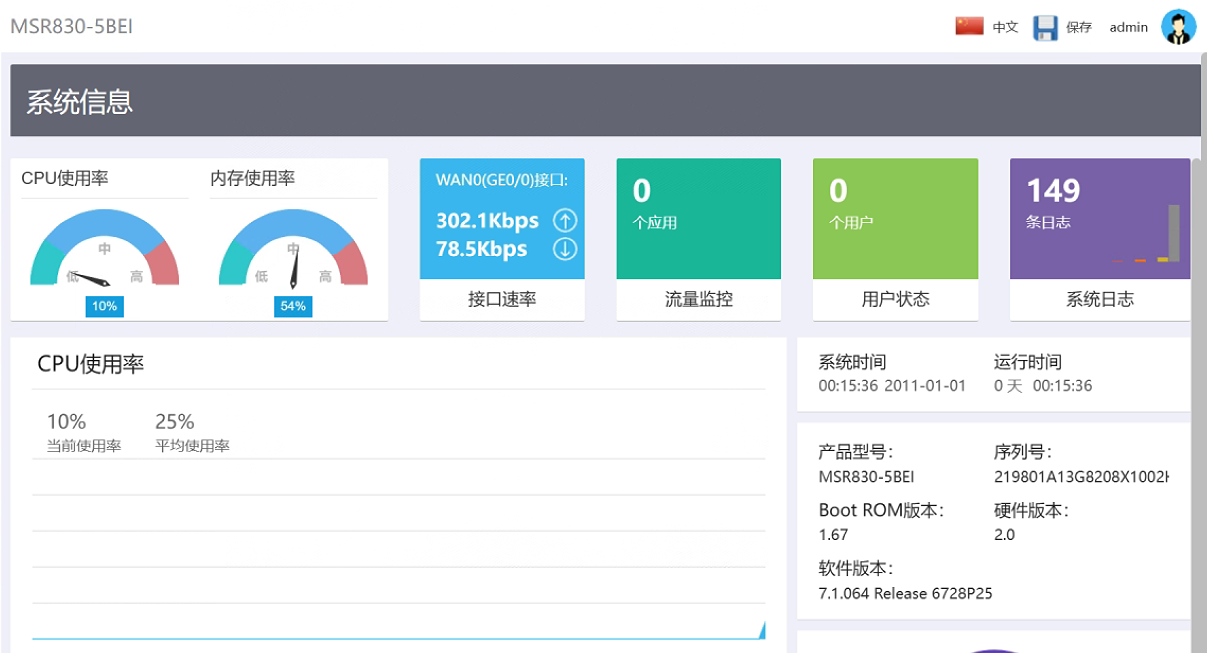
Task: Click the floppy disk save icon
Action: tap(1045, 28)
